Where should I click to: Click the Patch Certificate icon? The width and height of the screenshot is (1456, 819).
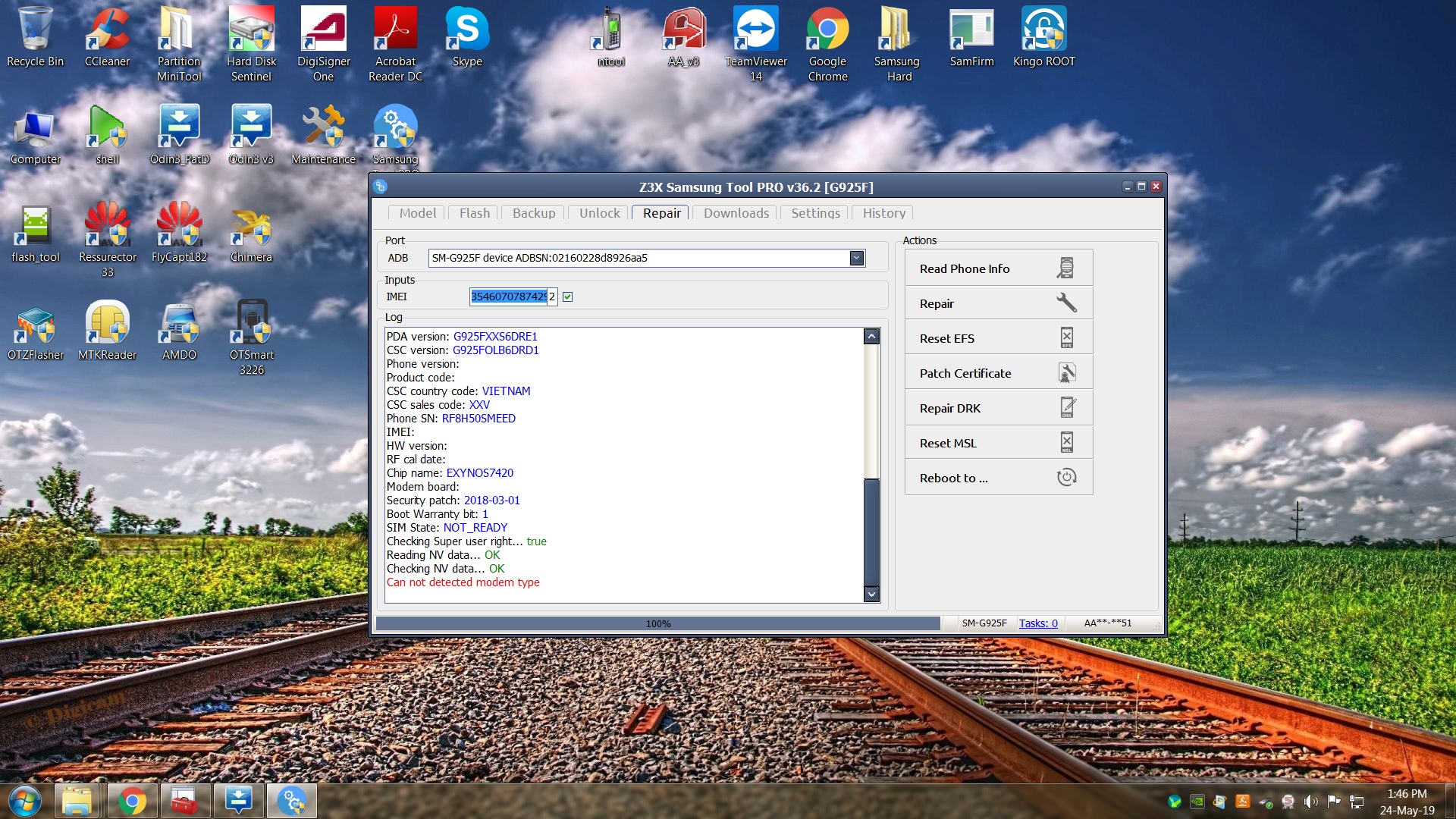(1066, 372)
